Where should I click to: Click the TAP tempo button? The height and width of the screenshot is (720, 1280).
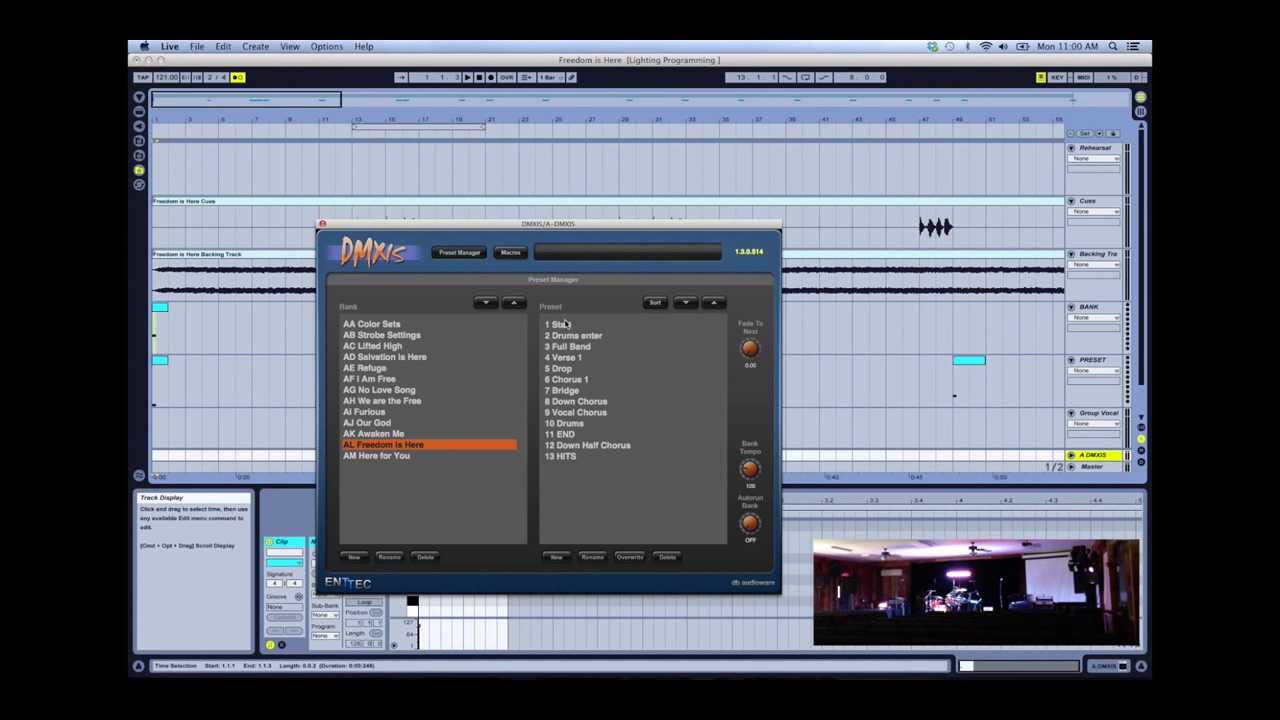click(143, 77)
